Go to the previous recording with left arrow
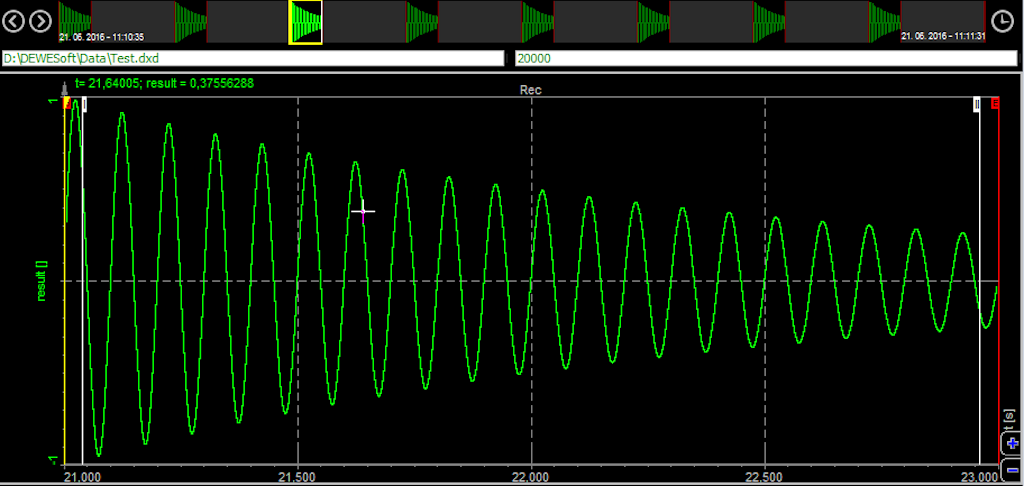 (14, 22)
